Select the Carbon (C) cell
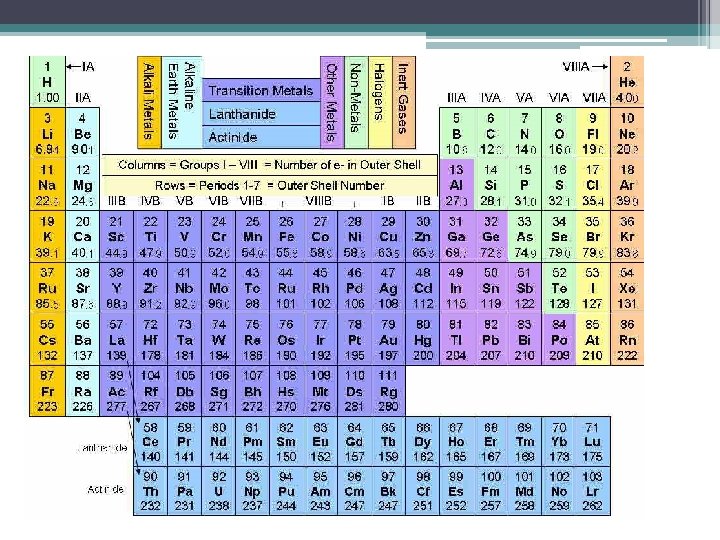The width and height of the screenshot is (720, 540). click(491, 133)
